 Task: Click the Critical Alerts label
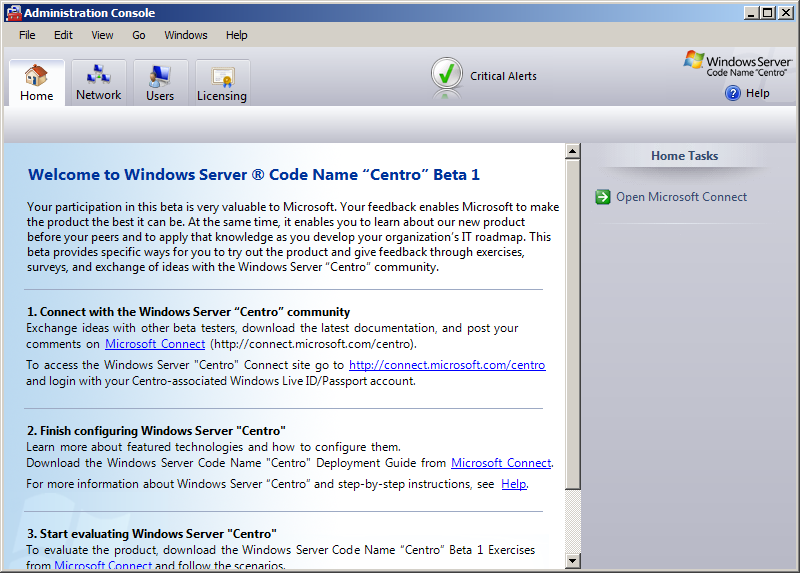[x=503, y=76]
